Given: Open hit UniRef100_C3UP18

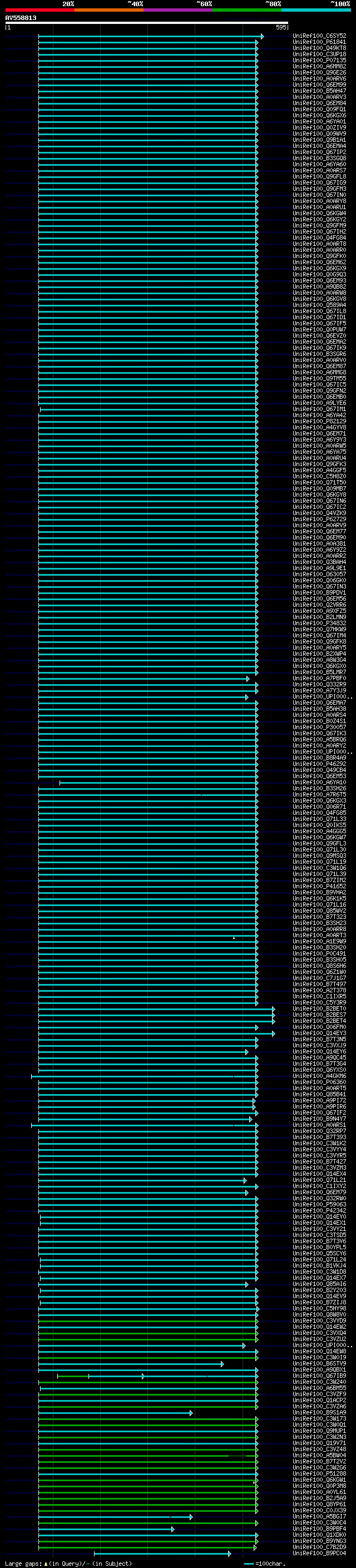Looking at the screenshot, I should (x=319, y=54).
